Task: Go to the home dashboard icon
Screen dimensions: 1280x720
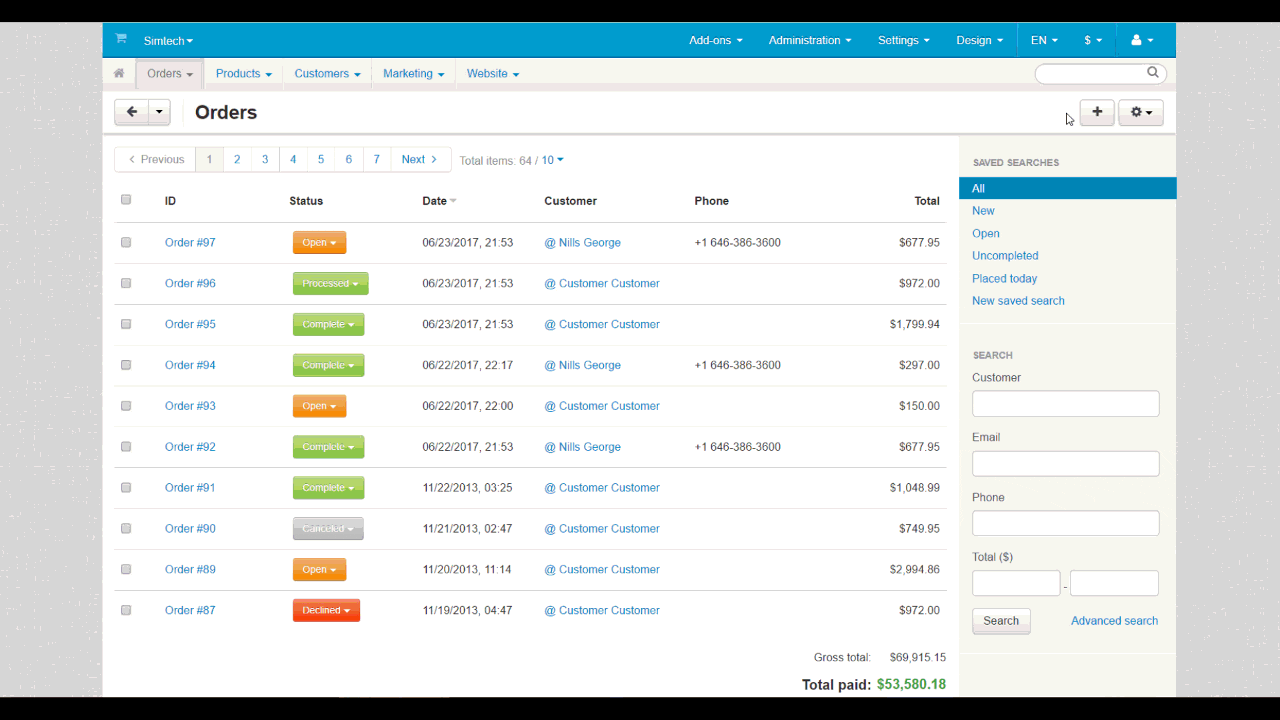Action: tap(119, 73)
